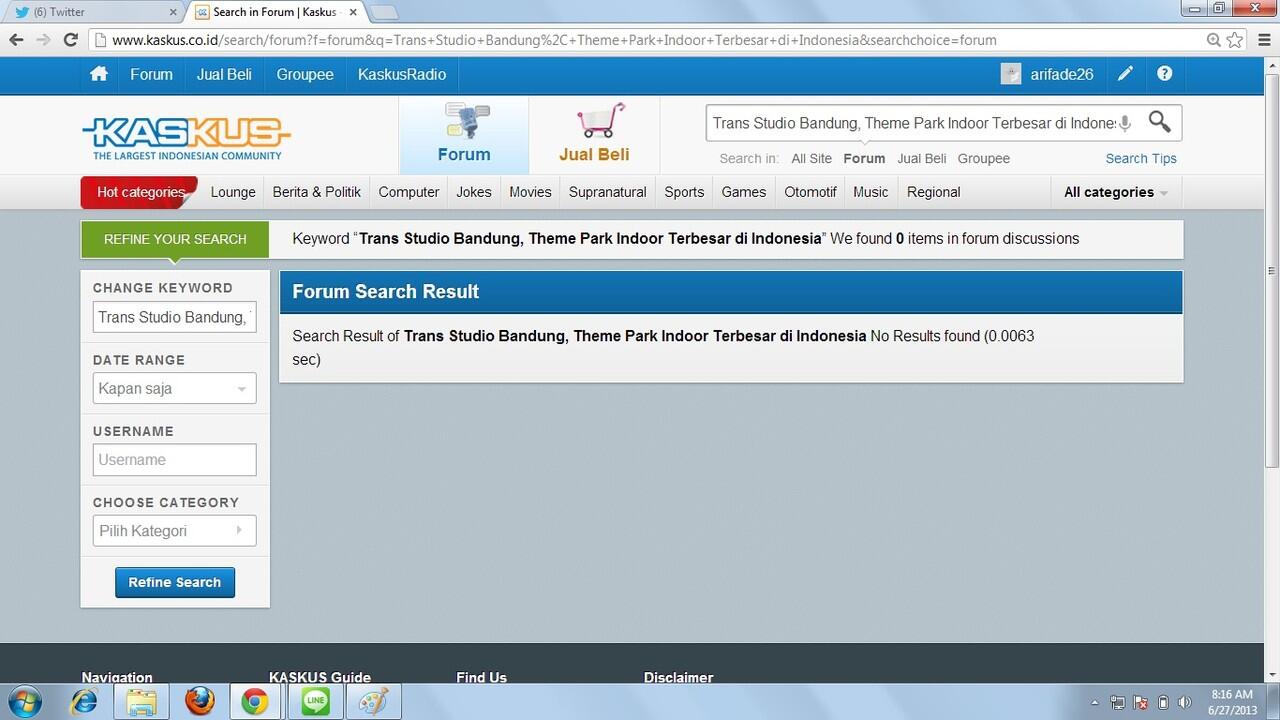1280x720 pixels.
Task: Activate voice search microphone icon
Action: (1125, 123)
